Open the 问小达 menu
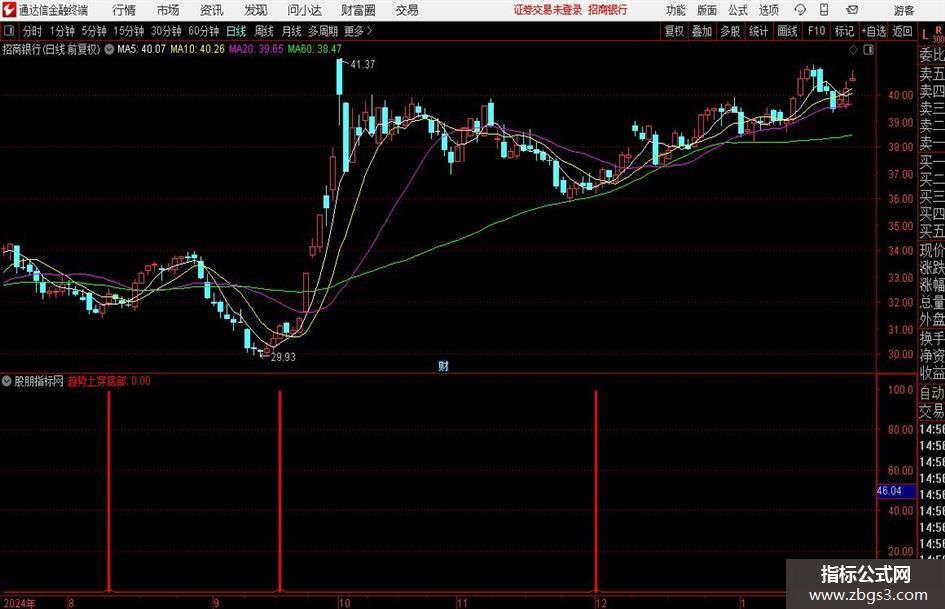 click(x=304, y=10)
